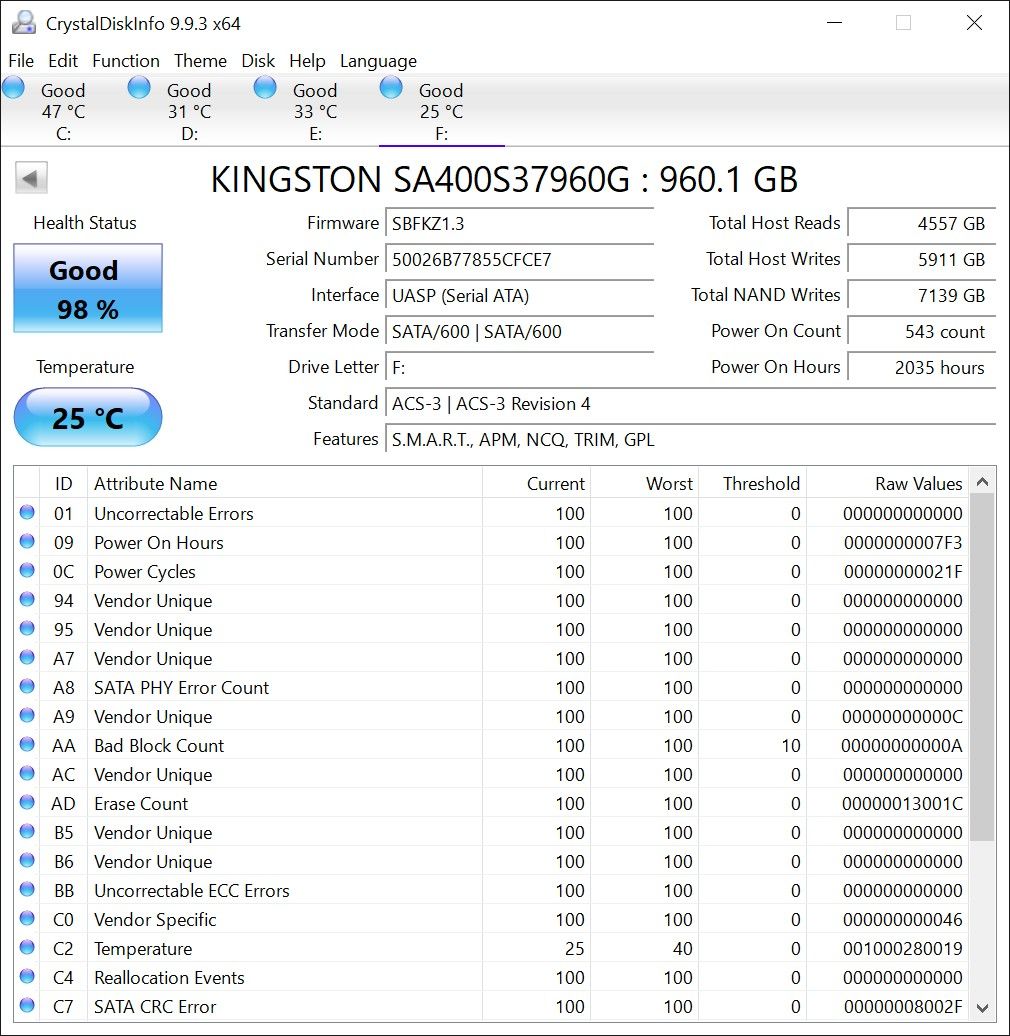Image resolution: width=1010 pixels, height=1036 pixels.
Task: Open the Language menu
Action: (379, 61)
